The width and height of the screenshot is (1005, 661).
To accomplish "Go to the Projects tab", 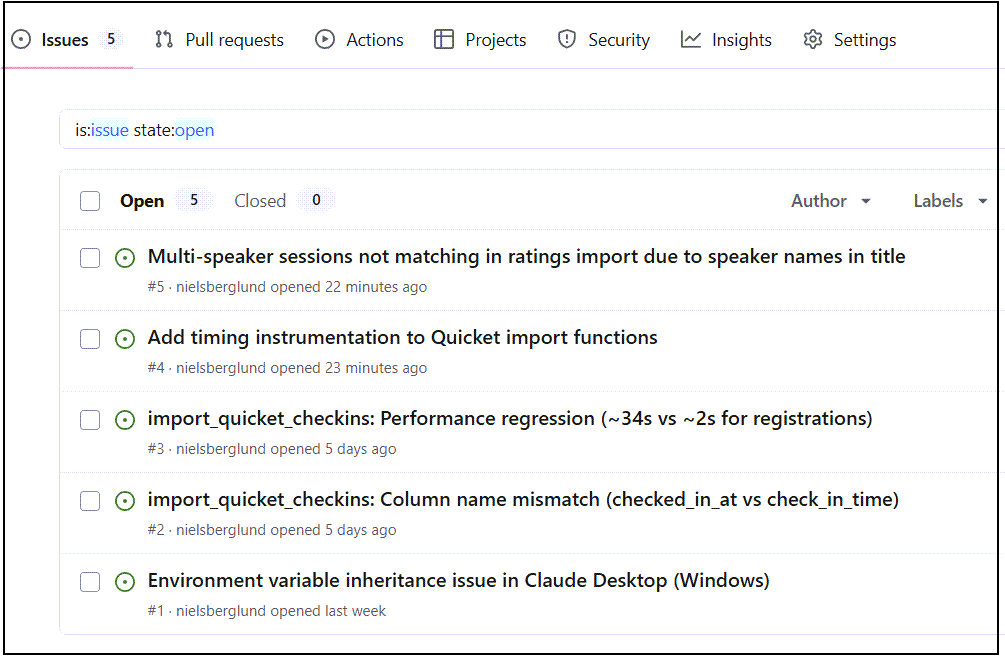I will coord(480,40).
